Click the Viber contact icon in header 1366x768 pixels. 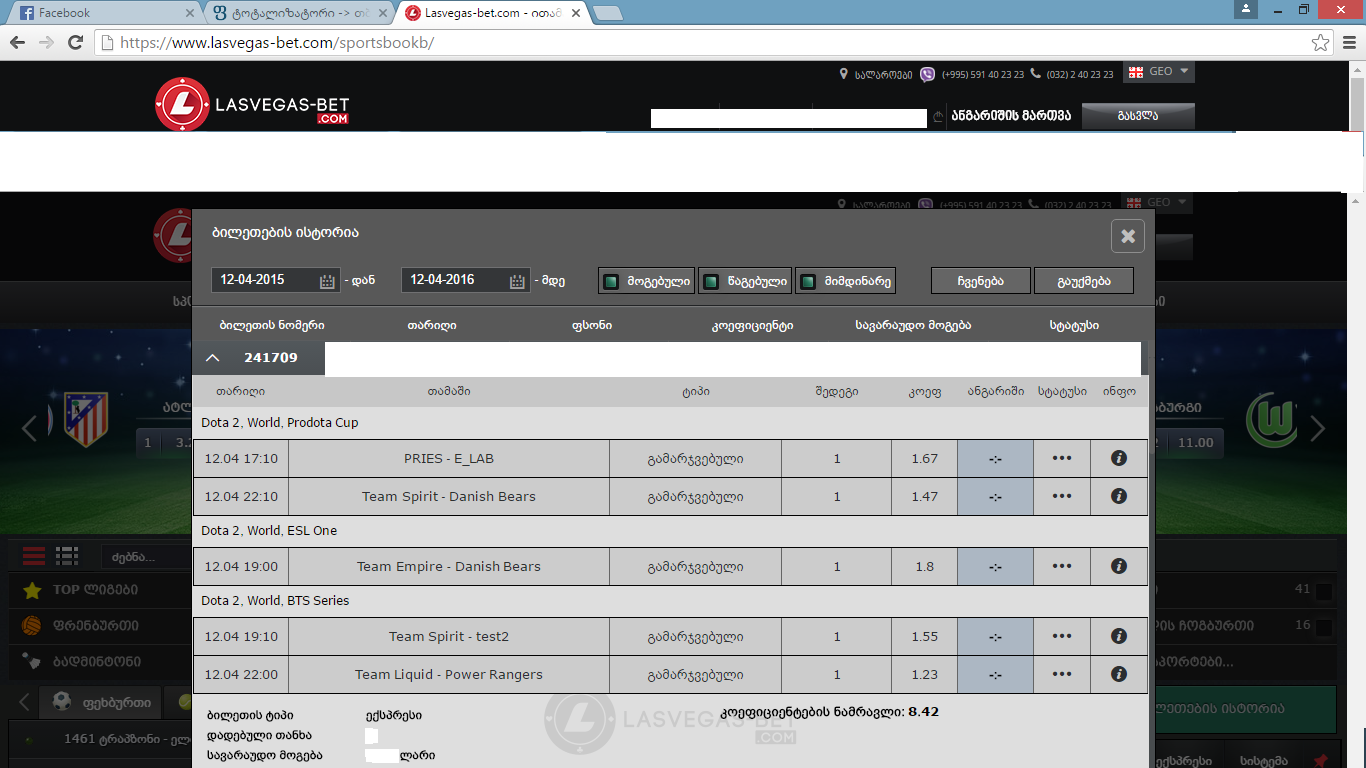click(x=927, y=74)
